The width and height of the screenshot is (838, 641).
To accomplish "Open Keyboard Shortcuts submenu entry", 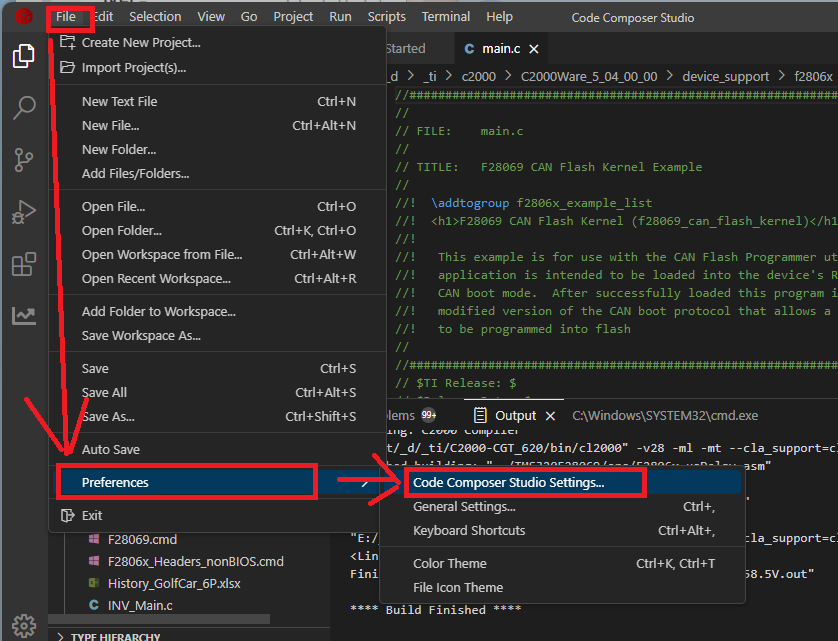I will tap(562, 531).
